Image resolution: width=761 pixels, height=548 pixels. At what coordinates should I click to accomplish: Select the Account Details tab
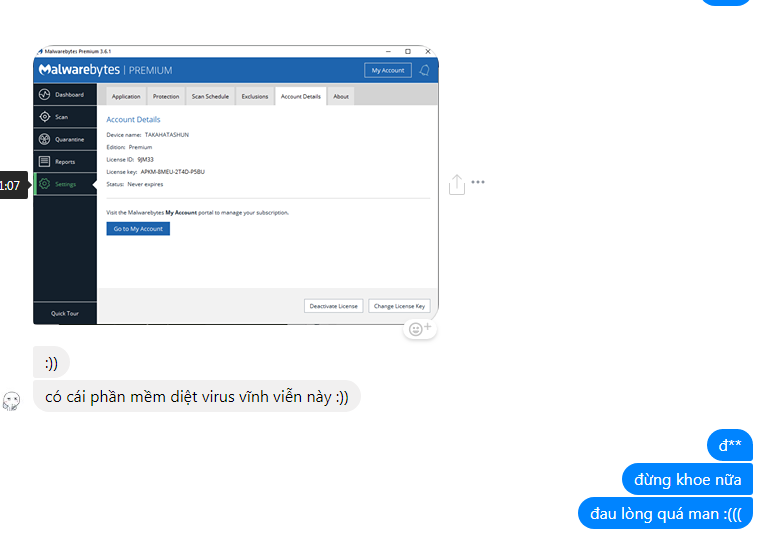pyautogui.click(x=301, y=97)
